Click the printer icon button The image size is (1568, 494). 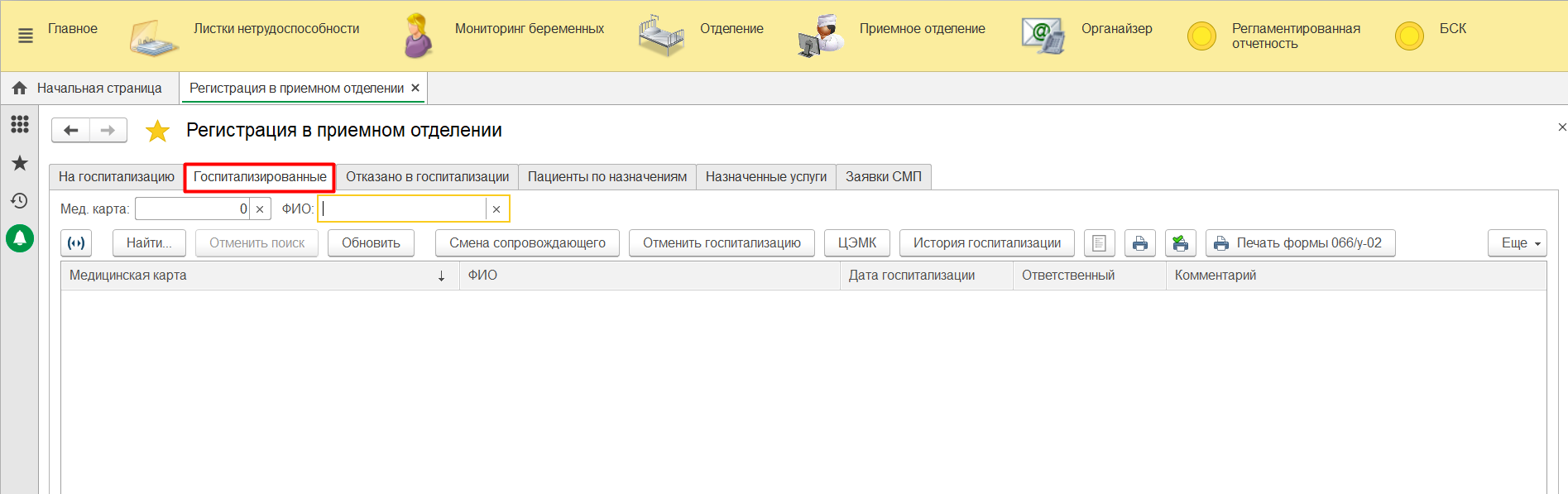pos(1140,243)
